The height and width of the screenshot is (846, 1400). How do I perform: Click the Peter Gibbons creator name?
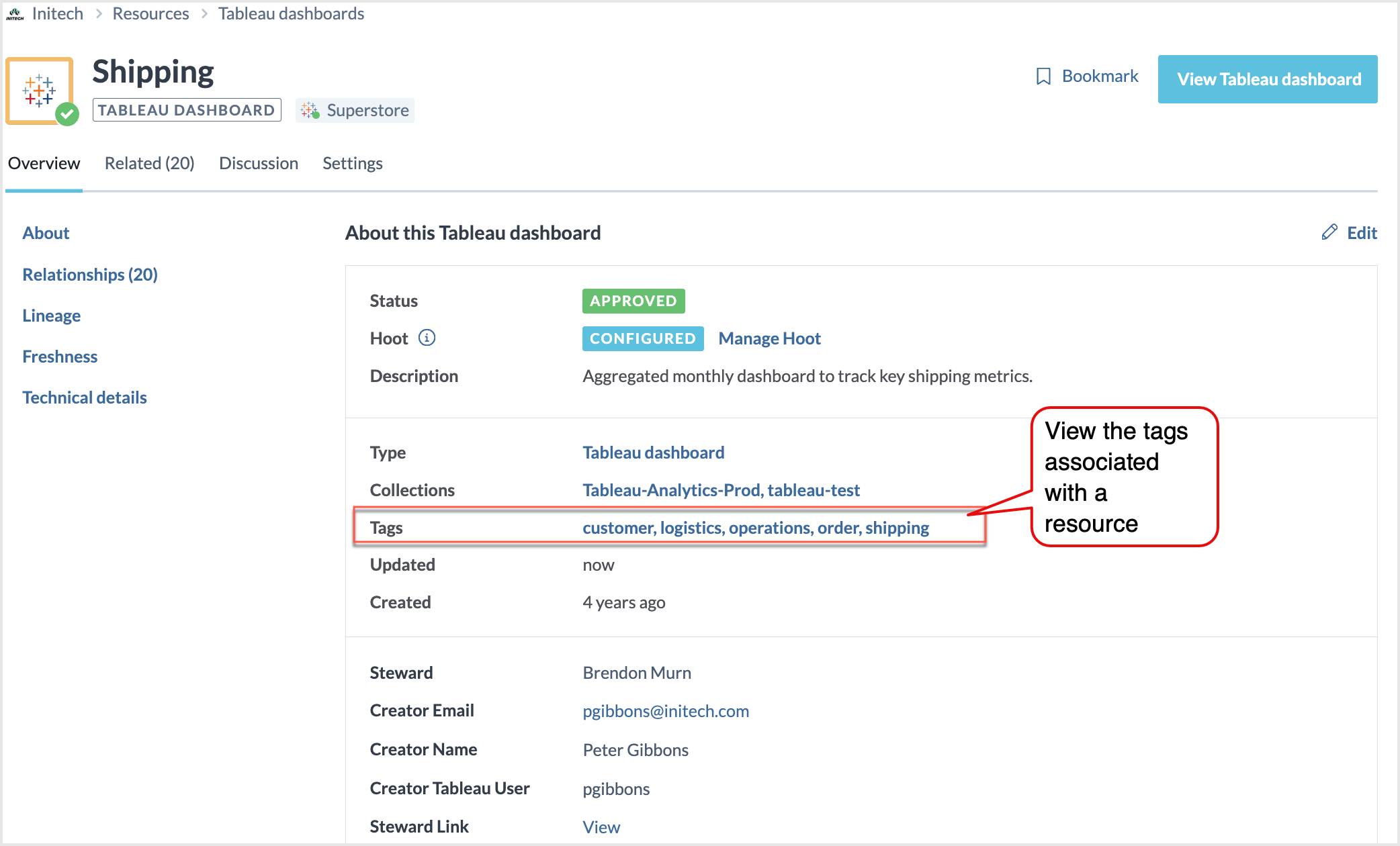click(x=636, y=750)
